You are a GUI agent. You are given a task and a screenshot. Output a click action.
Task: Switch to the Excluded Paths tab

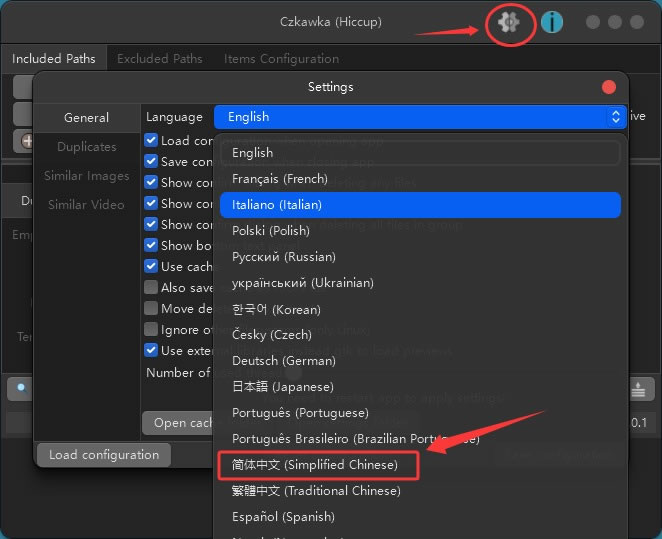point(159,59)
